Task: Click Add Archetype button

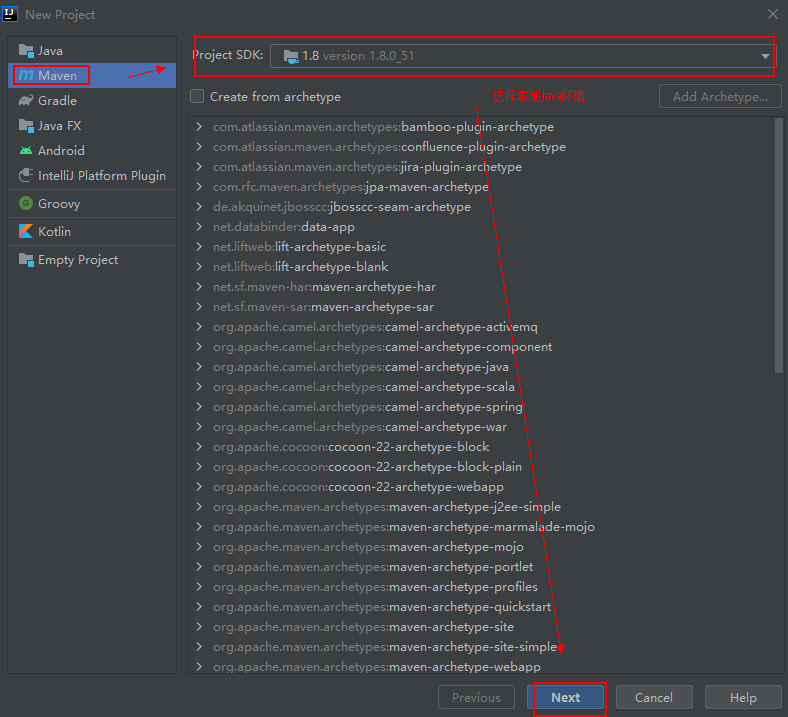Action: (720, 96)
